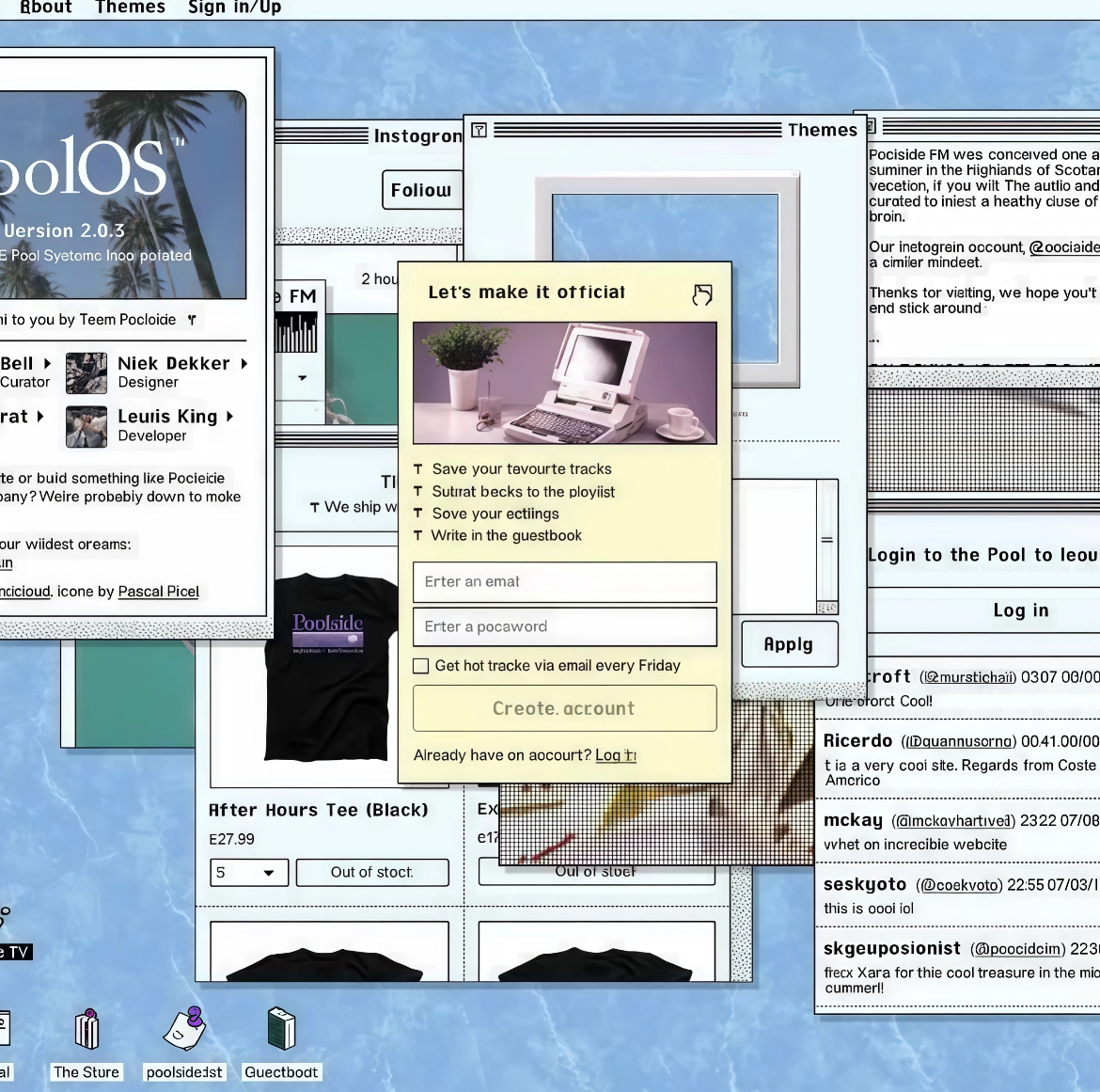The image size is (1100, 1092).
Task: Click the Themes list scrollbar handle
Action: click(826, 540)
